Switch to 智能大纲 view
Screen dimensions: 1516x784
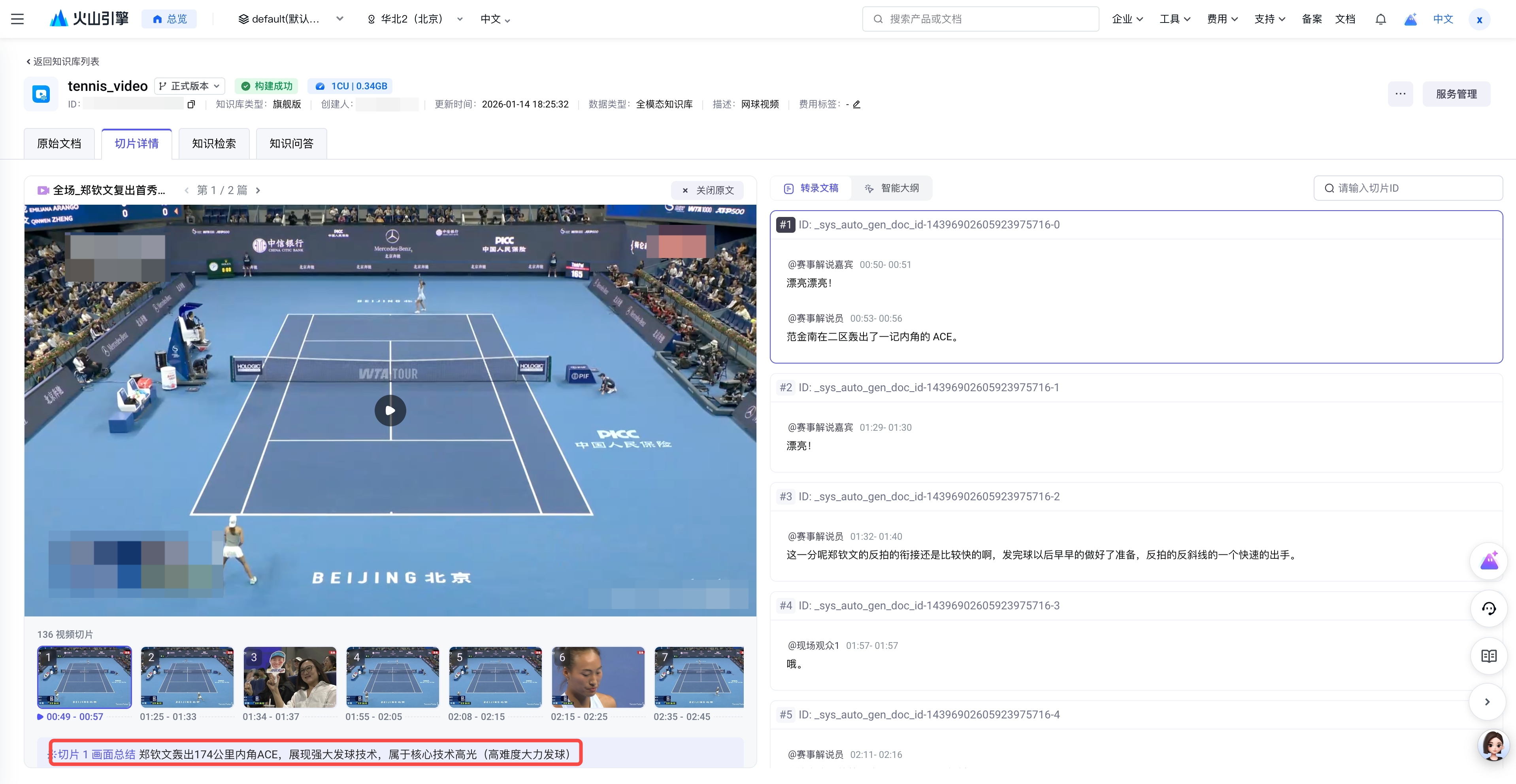coord(892,188)
